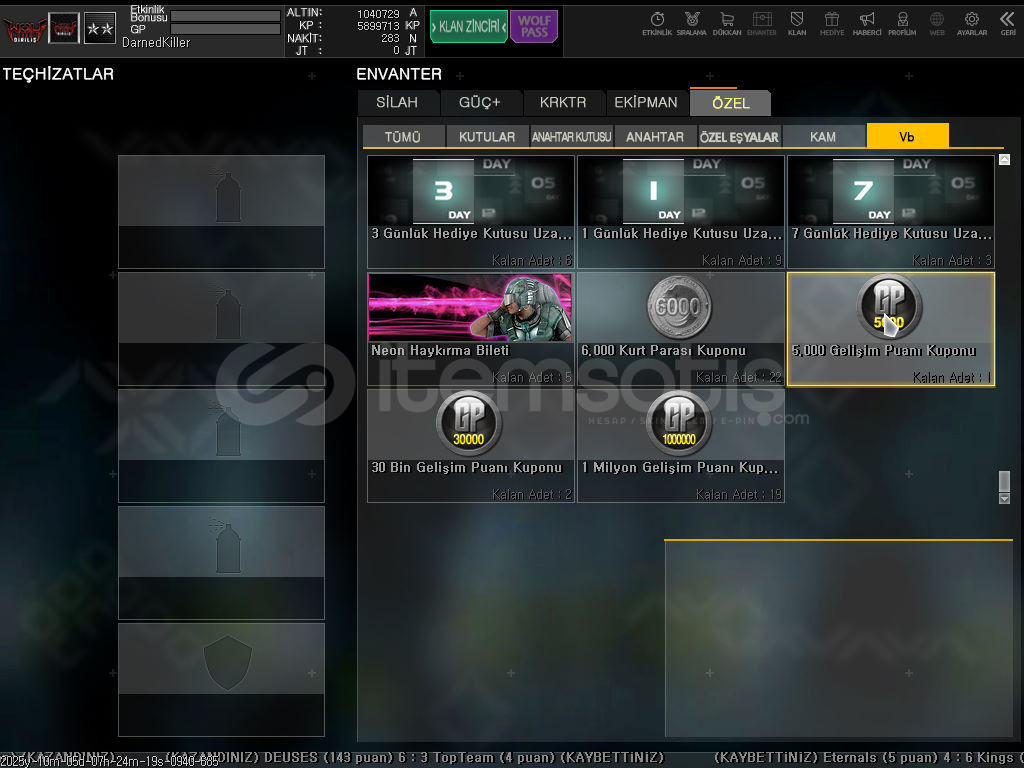Click the empty shield equipment slot
This screenshot has height=768, width=1024.
[x=221, y=679]
